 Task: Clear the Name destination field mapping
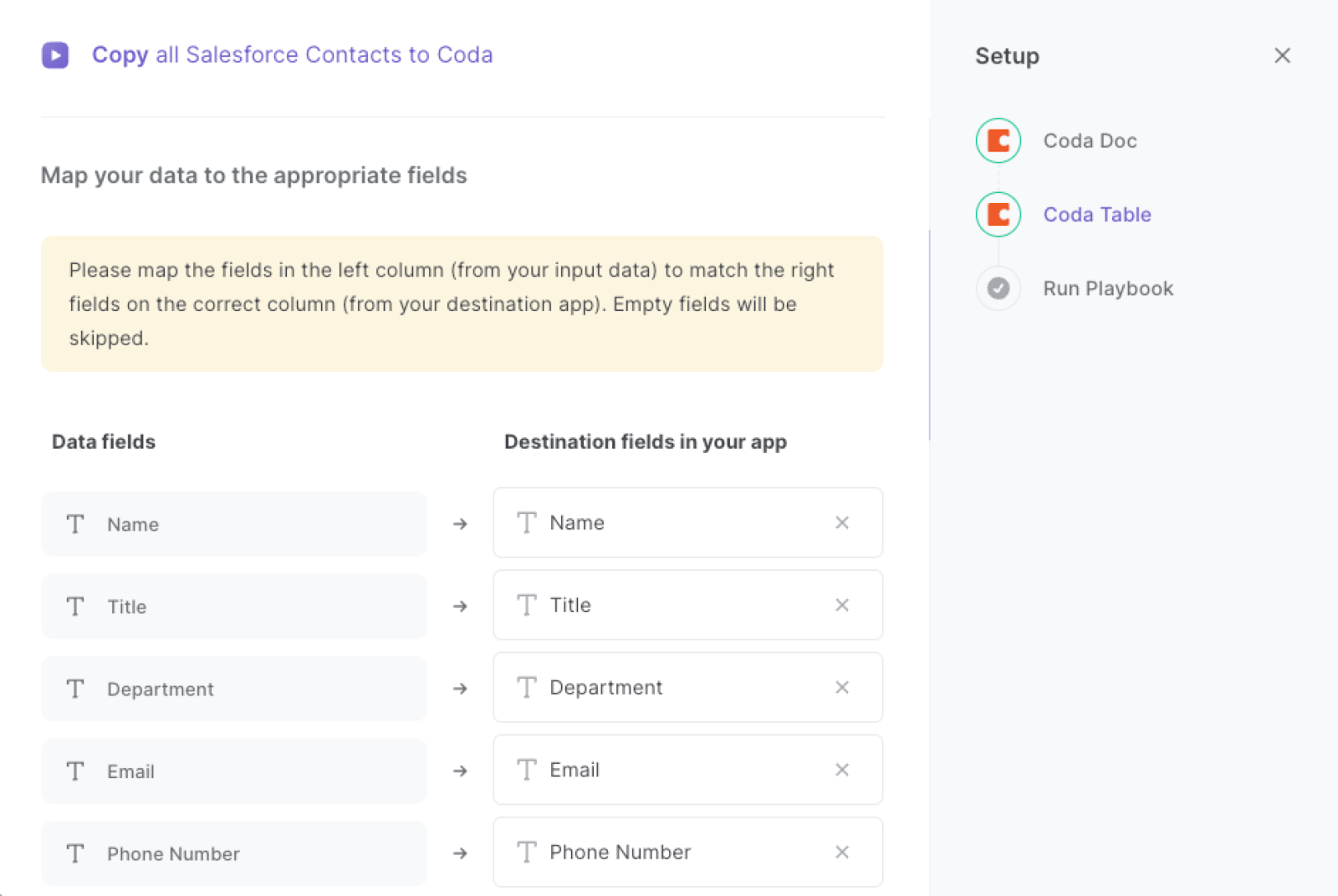(842, 522)
